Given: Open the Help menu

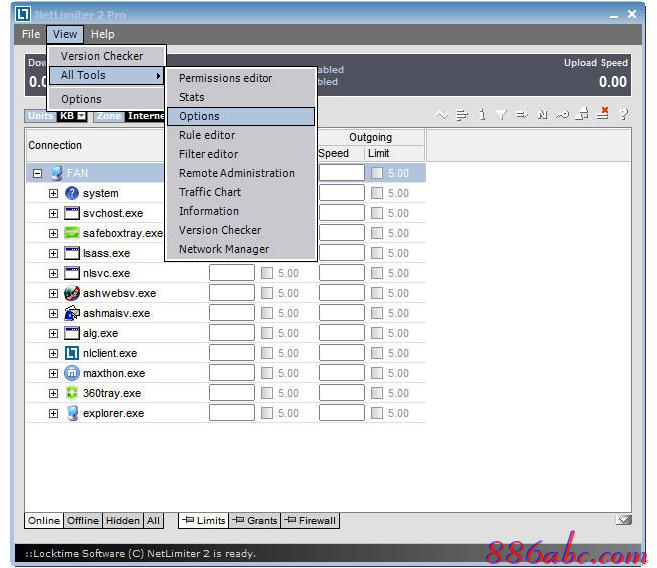Looking at the screenshot, I should (x=102, y=34).
